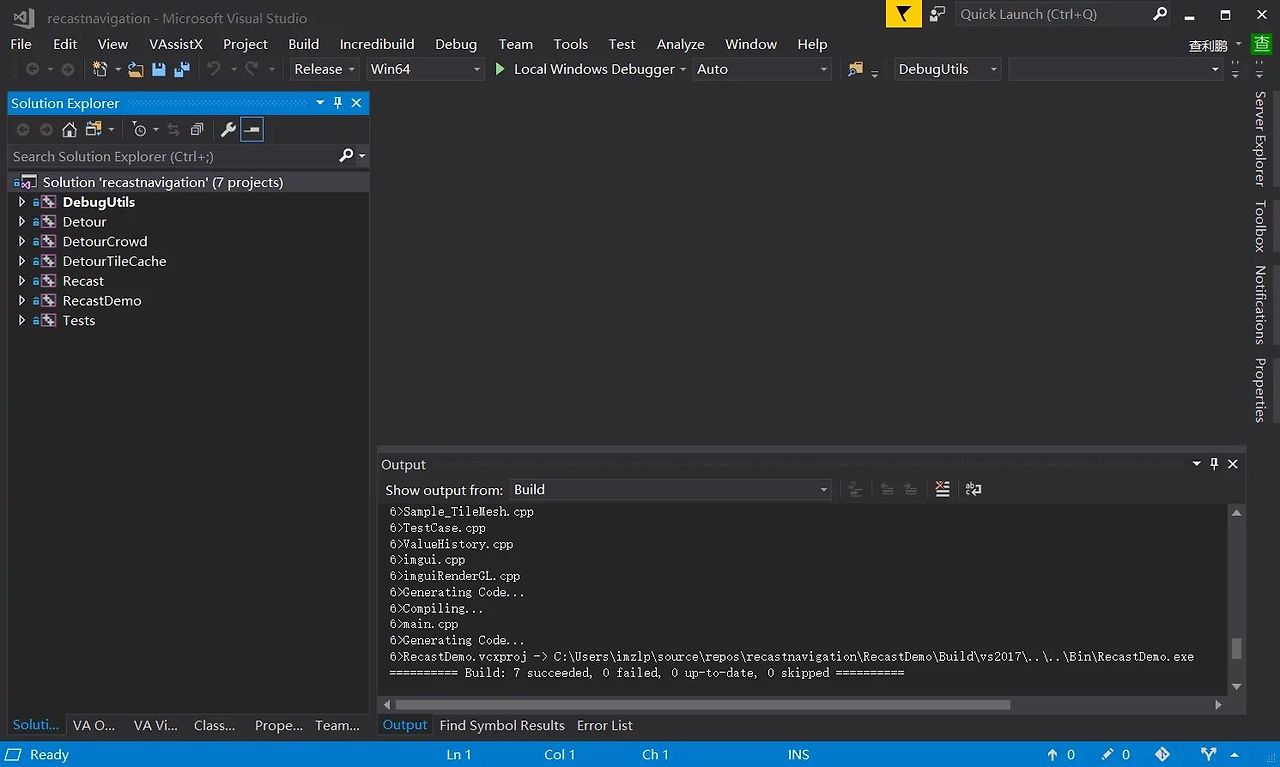Click Sync with Active Document icon

click(x=173, y=129)
